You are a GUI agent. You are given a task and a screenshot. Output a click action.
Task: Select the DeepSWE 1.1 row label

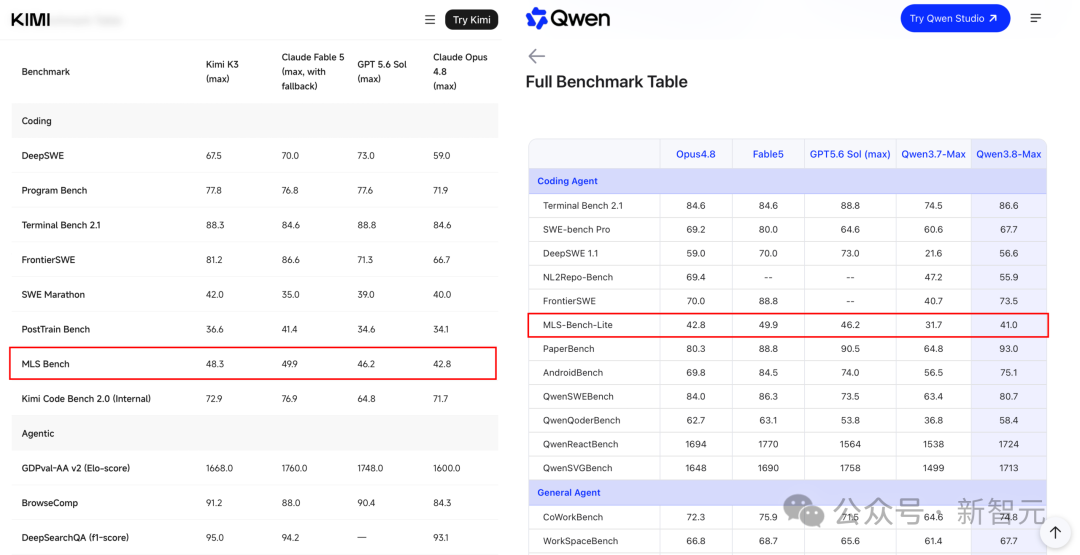tap(570, 253)
